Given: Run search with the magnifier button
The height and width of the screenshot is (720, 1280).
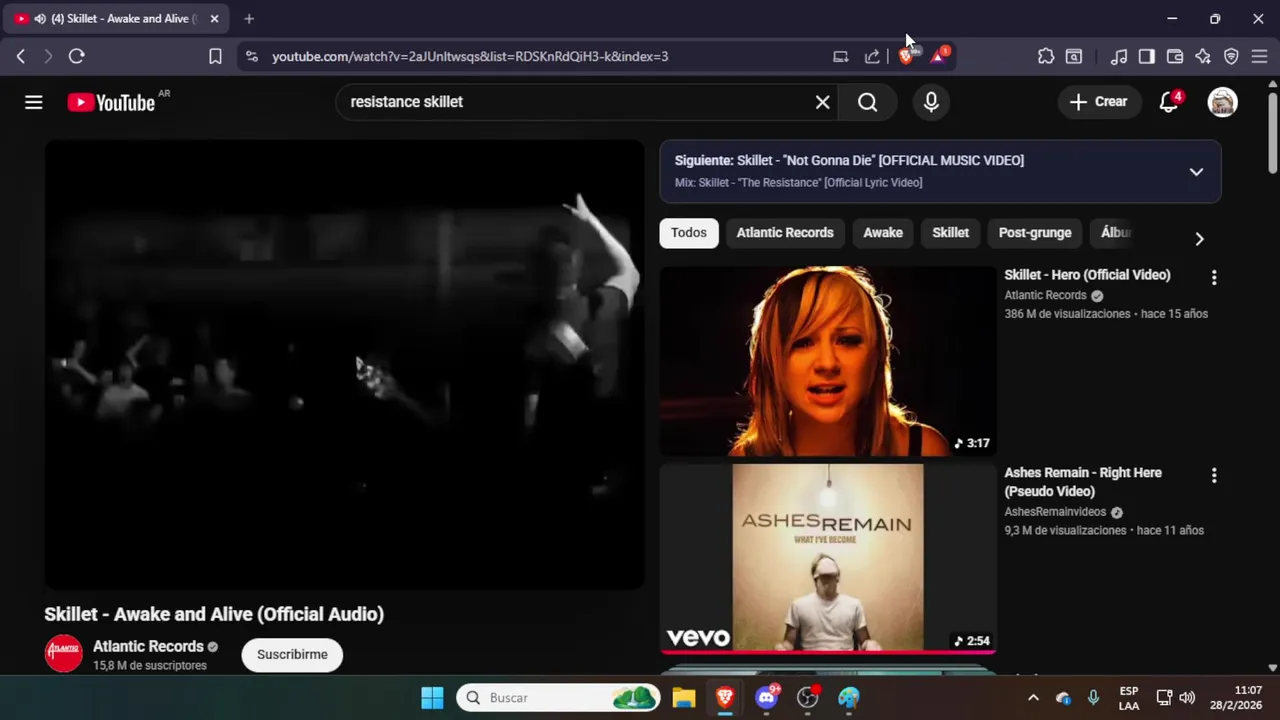Looking at the screenshot, I should [x=867, y=102].
